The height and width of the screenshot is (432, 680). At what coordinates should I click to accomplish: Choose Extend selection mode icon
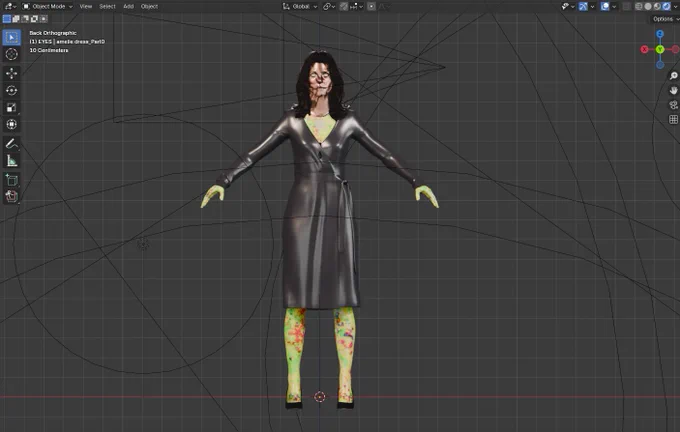16,19
